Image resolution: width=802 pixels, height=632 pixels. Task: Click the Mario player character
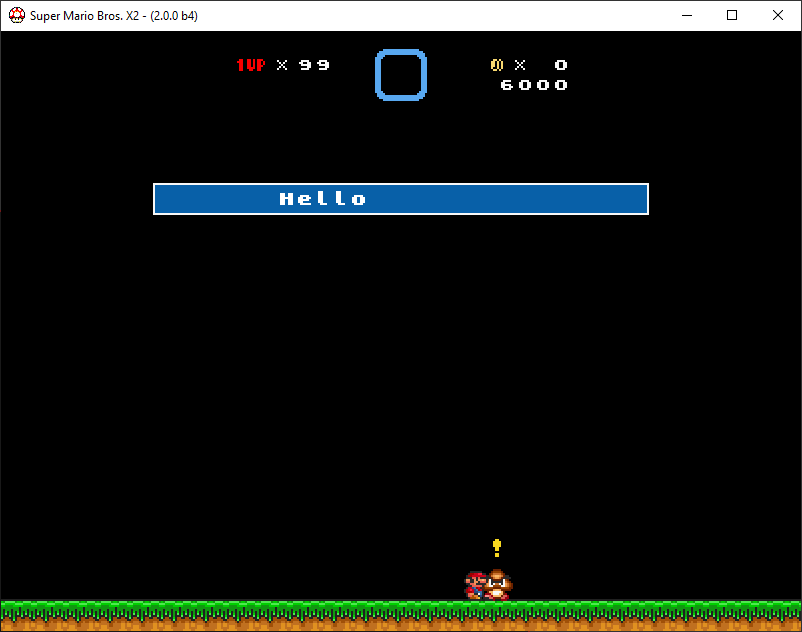click(474, 585)
